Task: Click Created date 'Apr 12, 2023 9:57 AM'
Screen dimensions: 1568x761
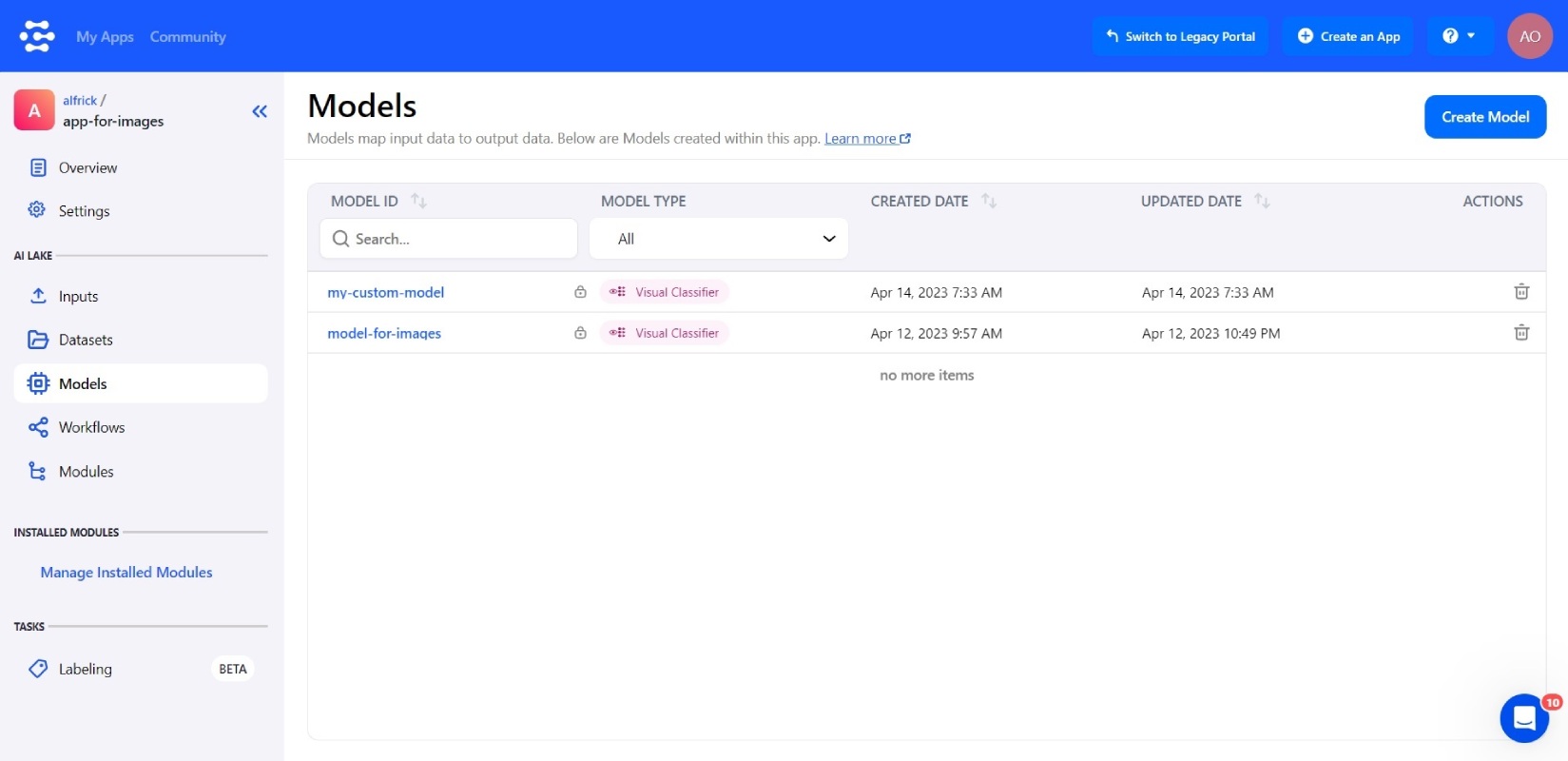Action: point(937,333)
